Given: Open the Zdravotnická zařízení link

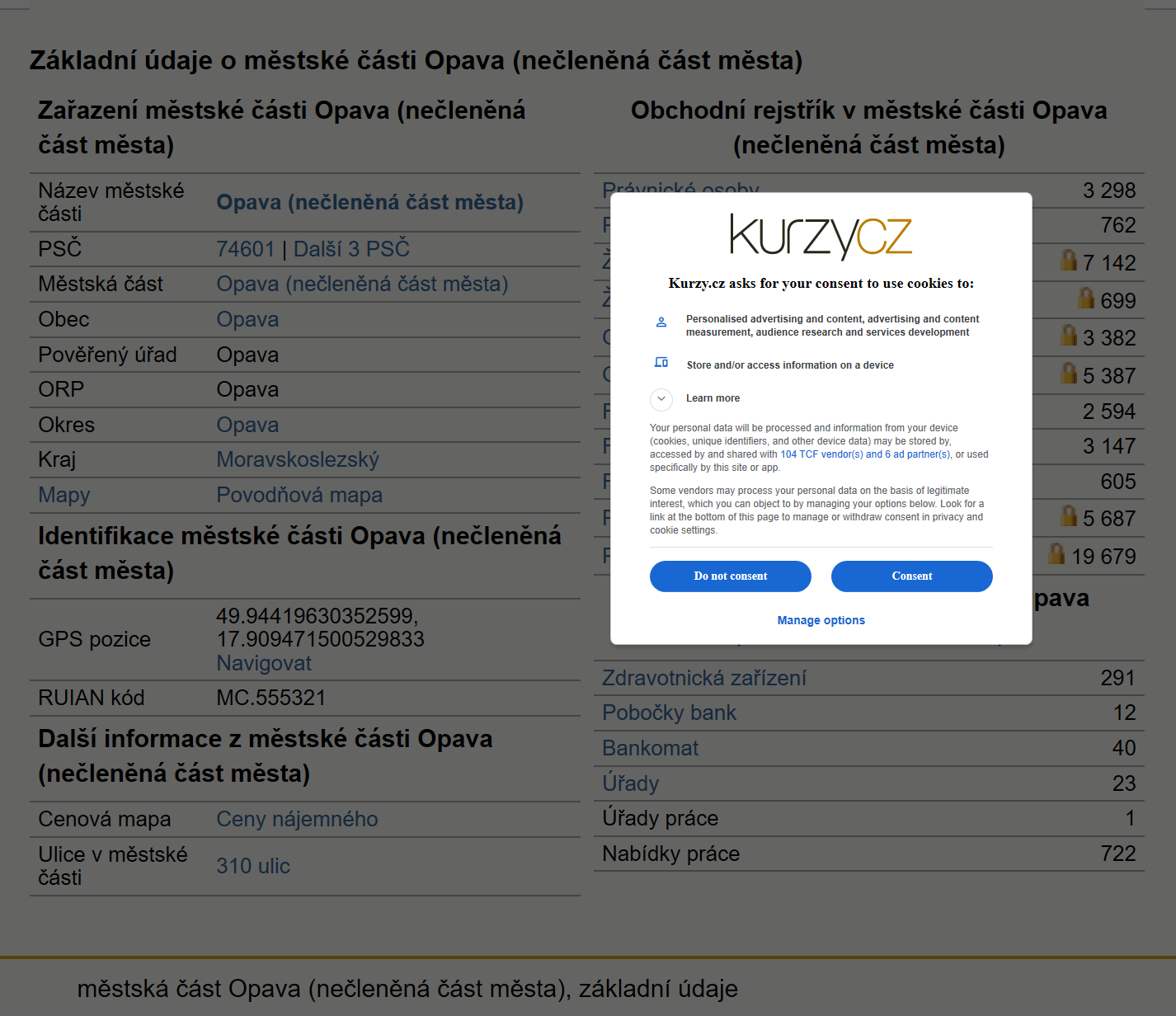Looking at the screenshot, I should (x=704, y=679).
